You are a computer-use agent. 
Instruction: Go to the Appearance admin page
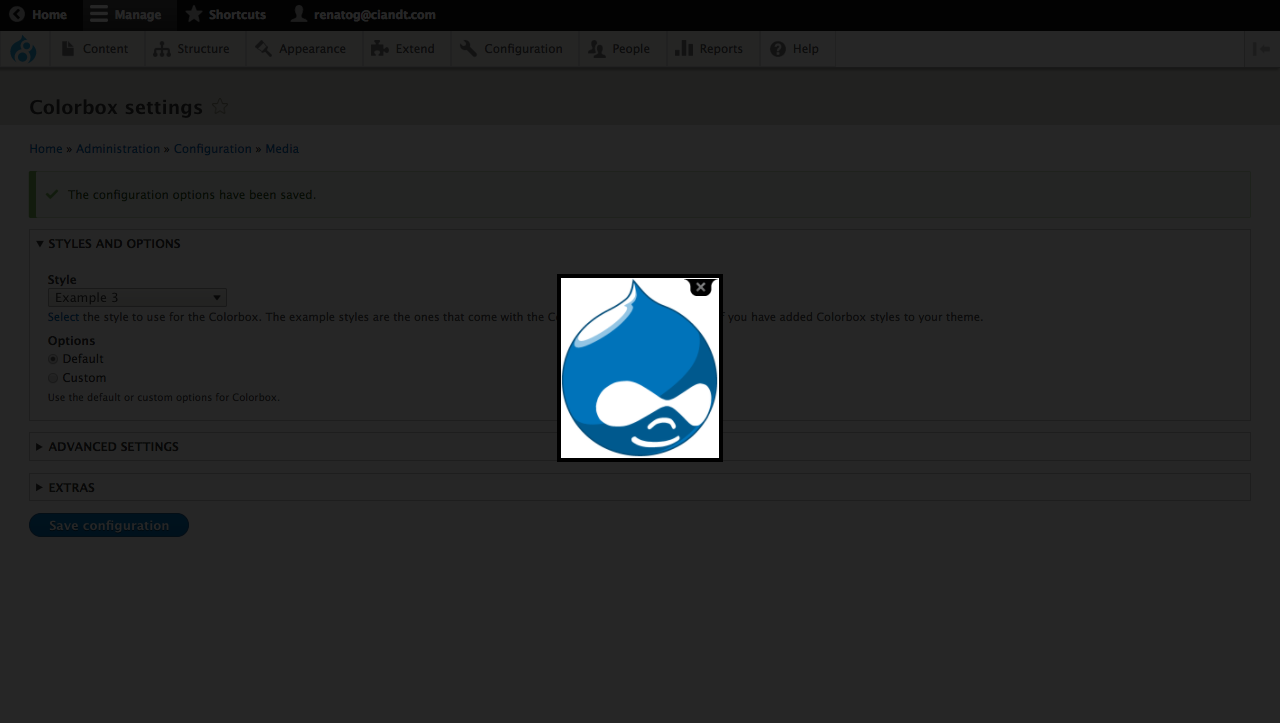tap(301, 49)
